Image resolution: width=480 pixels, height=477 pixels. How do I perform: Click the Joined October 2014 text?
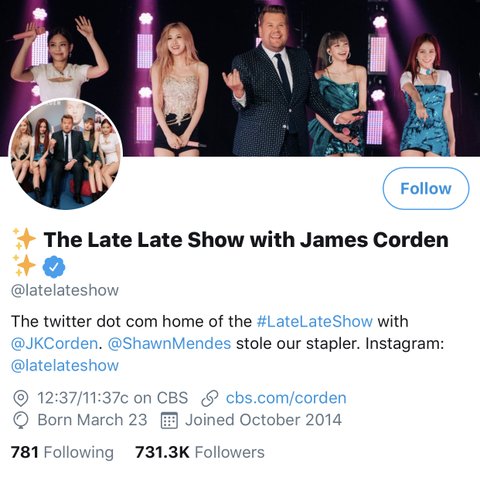pyautogui.click(x=263, y=420)
